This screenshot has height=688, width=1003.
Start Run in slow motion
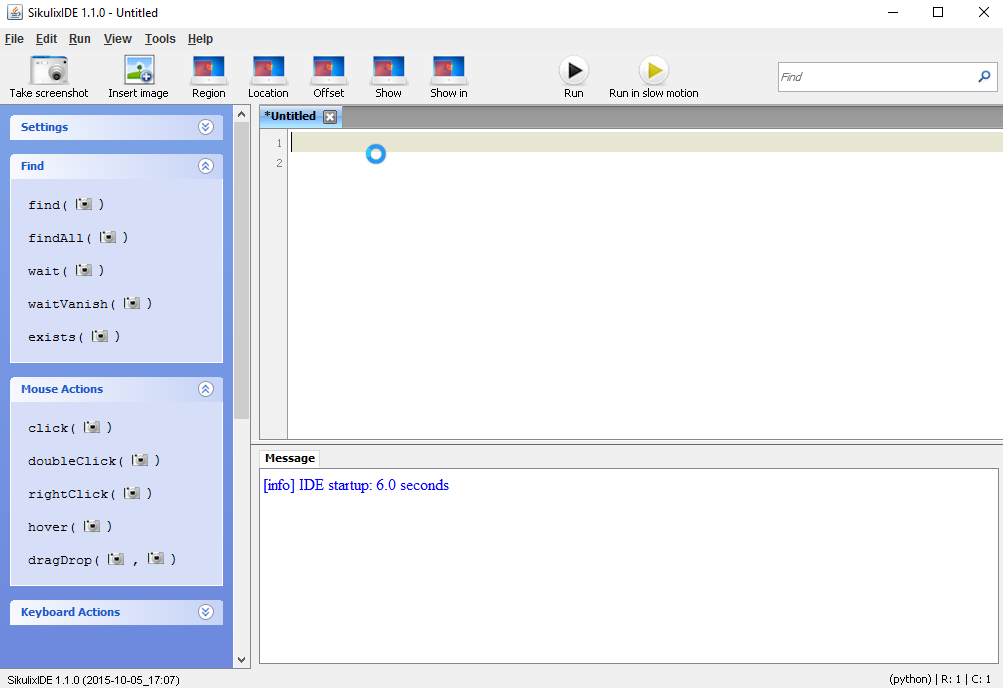tap(654, 70)
